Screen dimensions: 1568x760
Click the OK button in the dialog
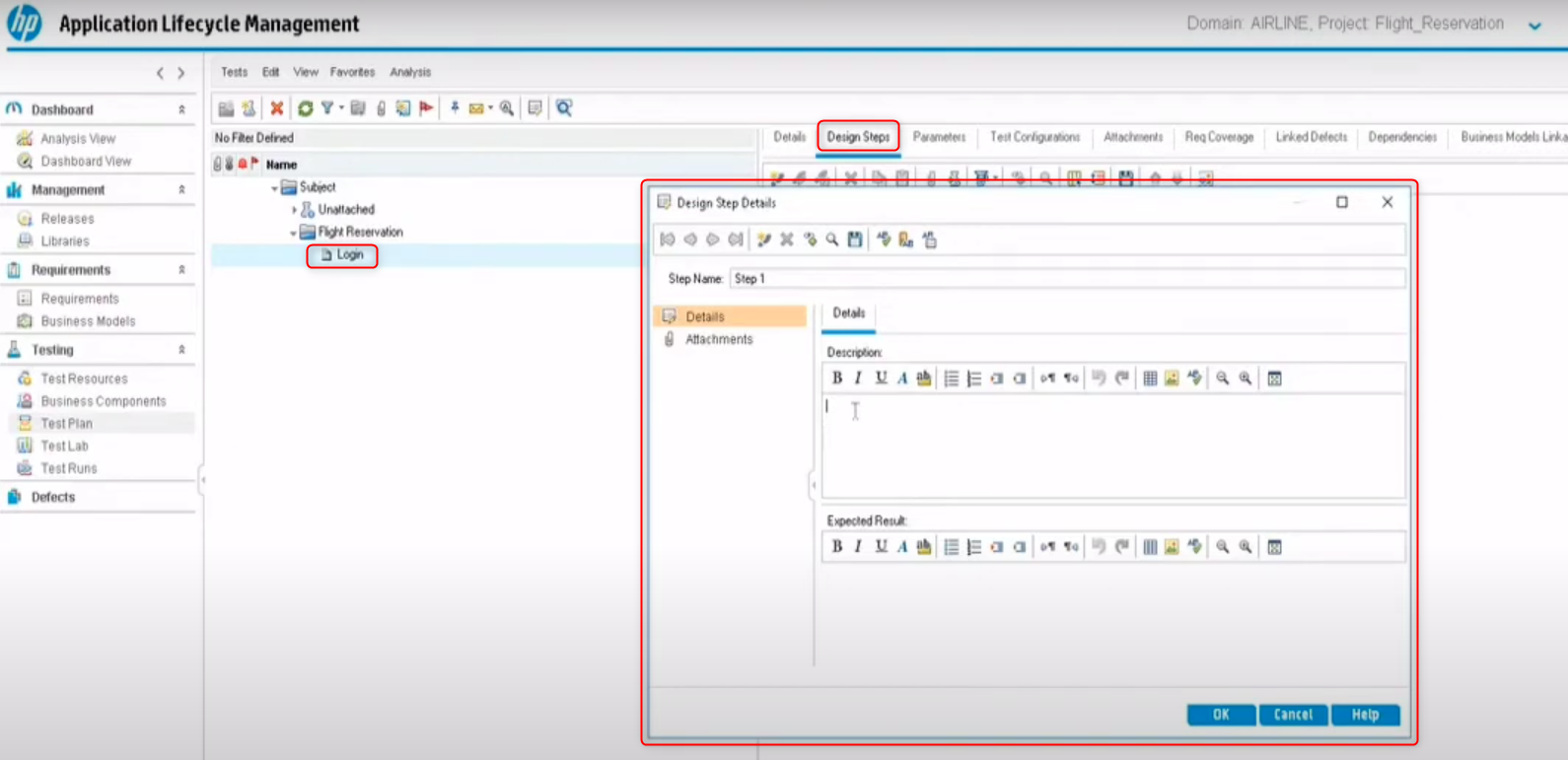coord(1220,715)
